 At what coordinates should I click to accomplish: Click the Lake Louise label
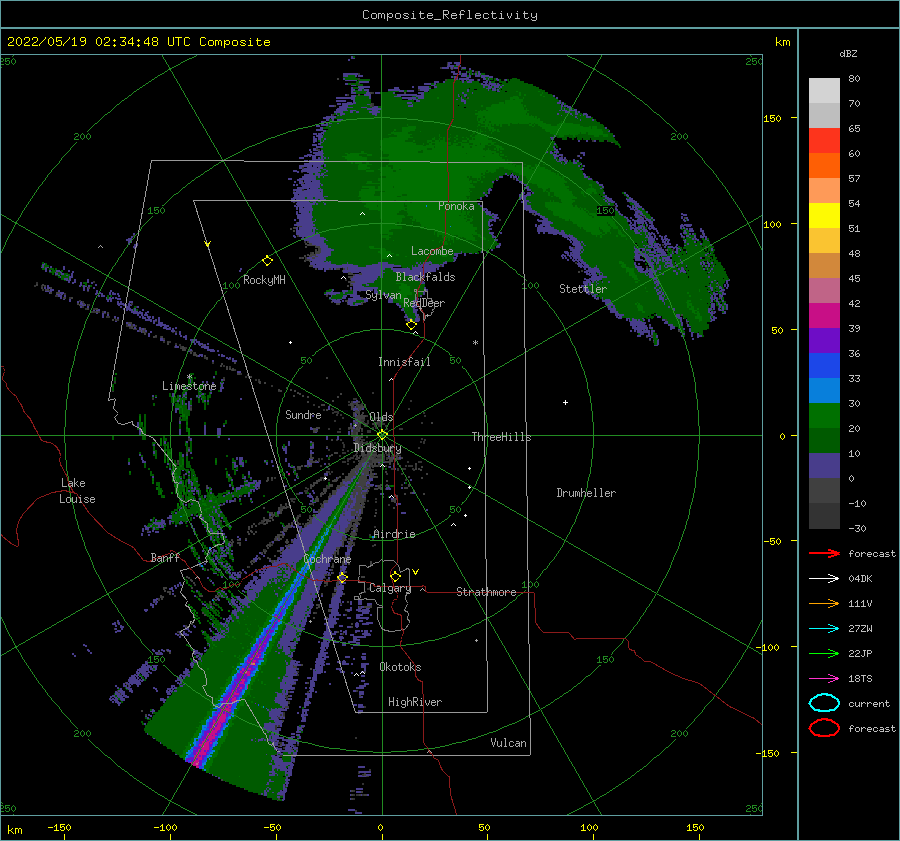pos(77,491)
